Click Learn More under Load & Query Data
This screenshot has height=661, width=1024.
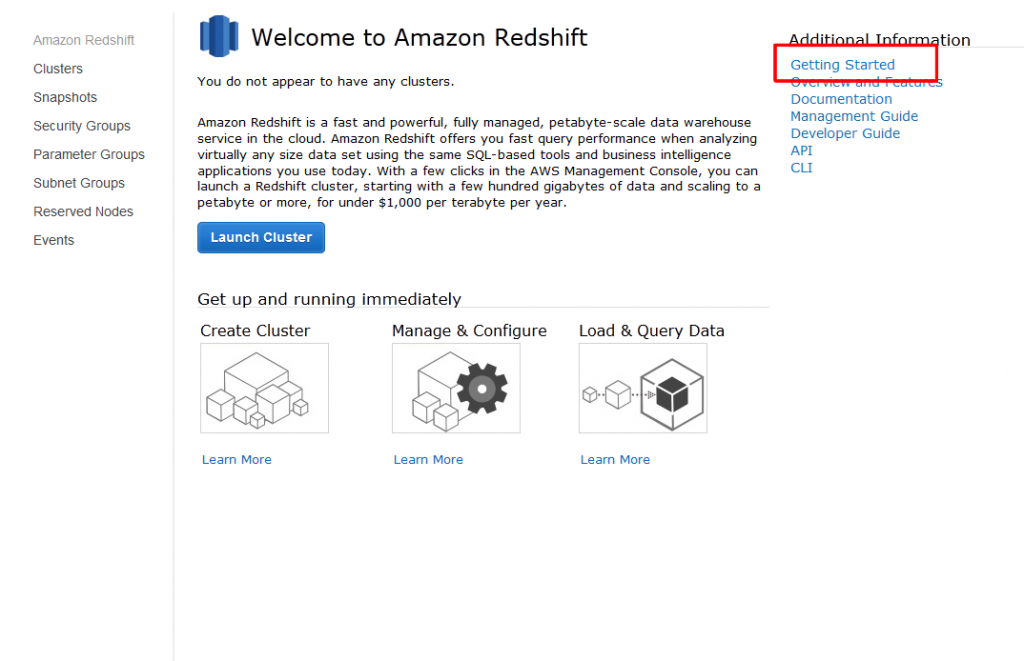click(x=615, y=460)
